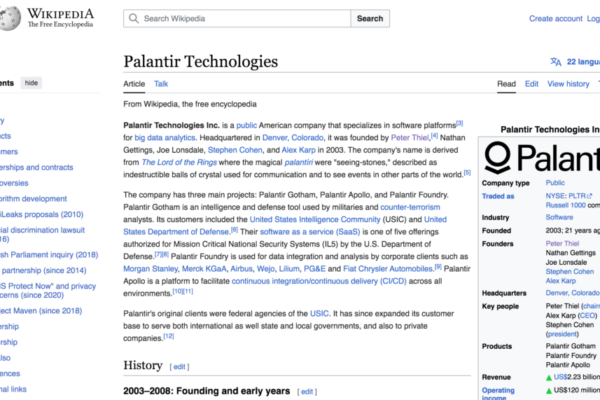
Task: Open 'The Lord of the Rings' link
Action: (x=179, y=162)
